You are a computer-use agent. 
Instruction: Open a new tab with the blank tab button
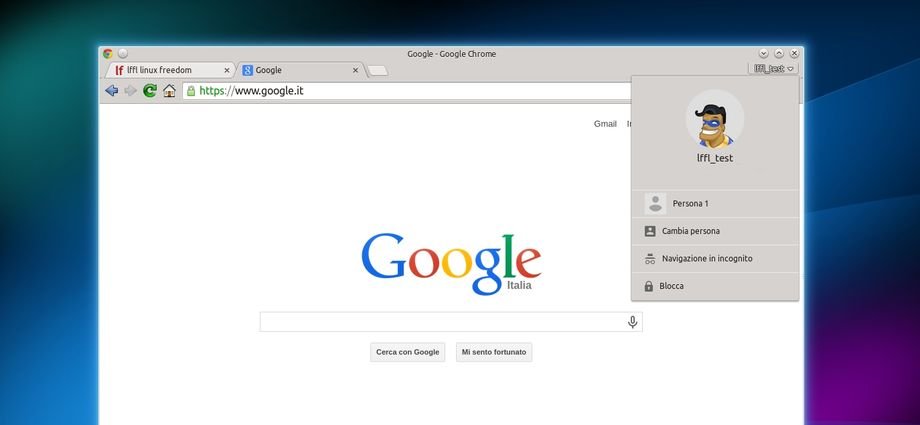click(x=377, y=71)
